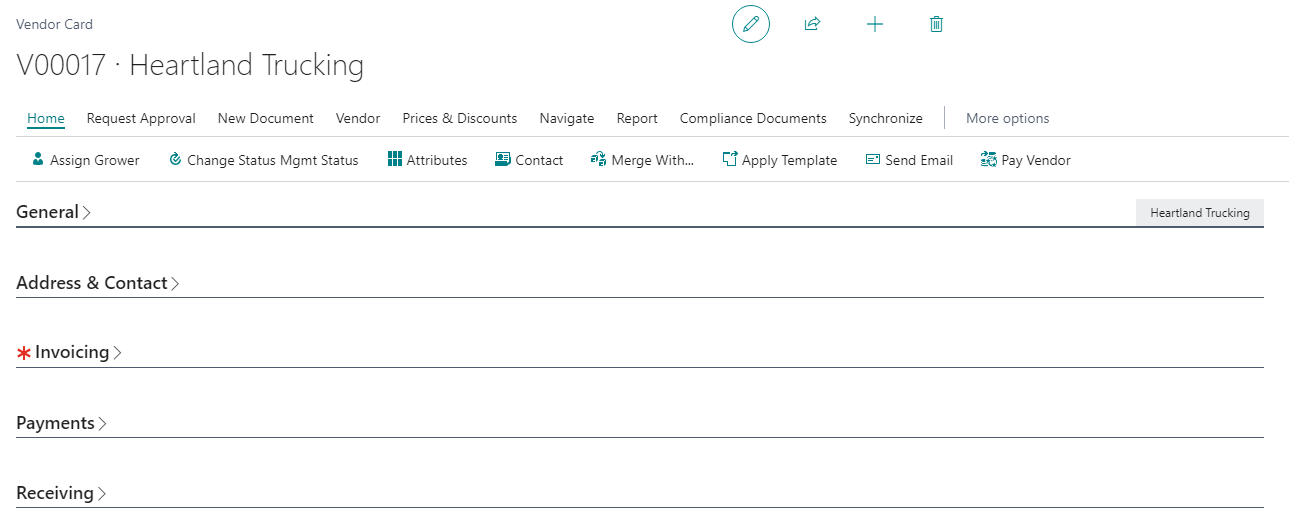Image resolution: width=1289 pixels, height=516 pixels.
Task: Click Apply Template action
Action: pos(779,160)
